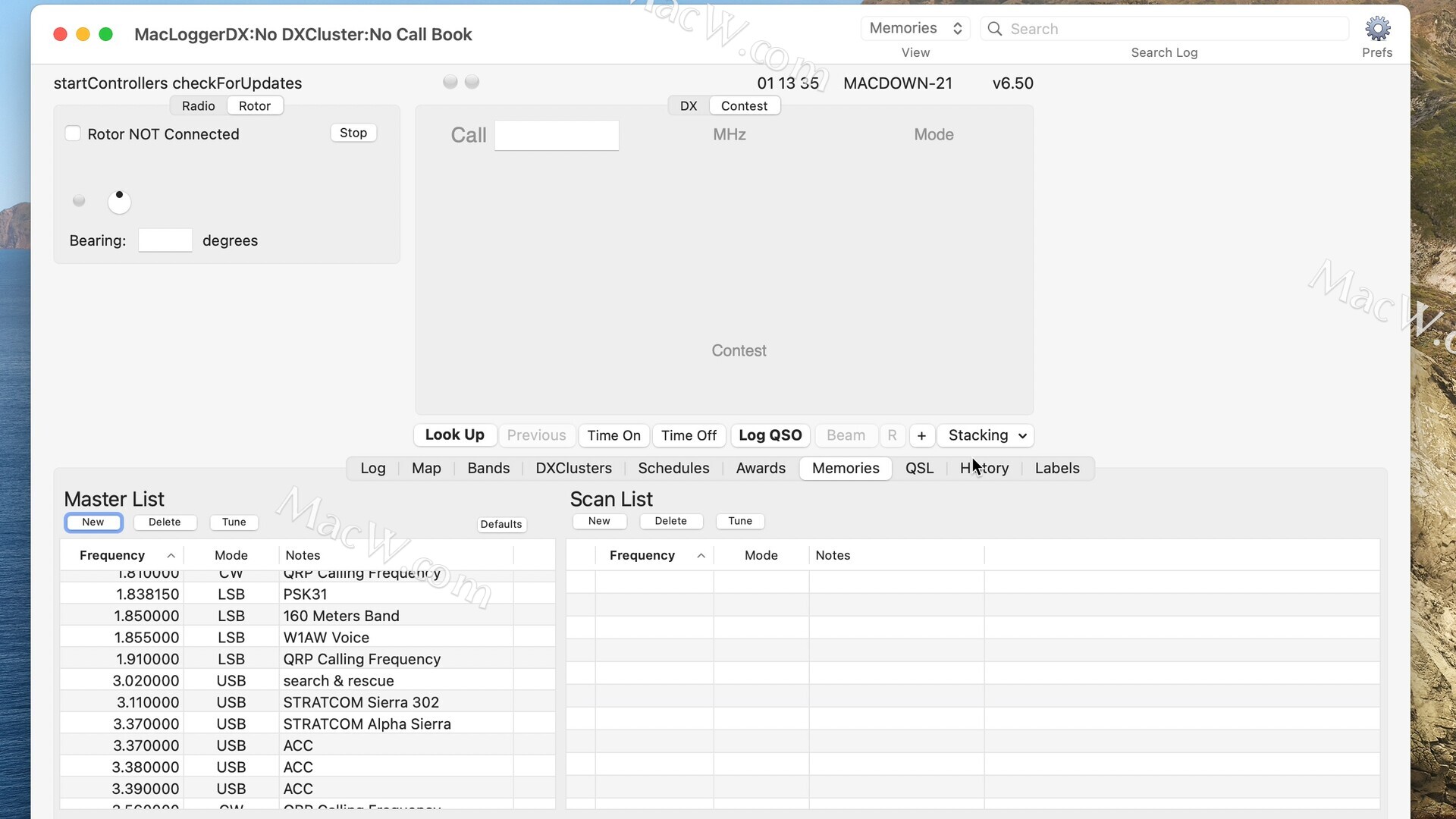The image size is (1456, 819).
Task: Select the DX tab
Action: (689, 106)
